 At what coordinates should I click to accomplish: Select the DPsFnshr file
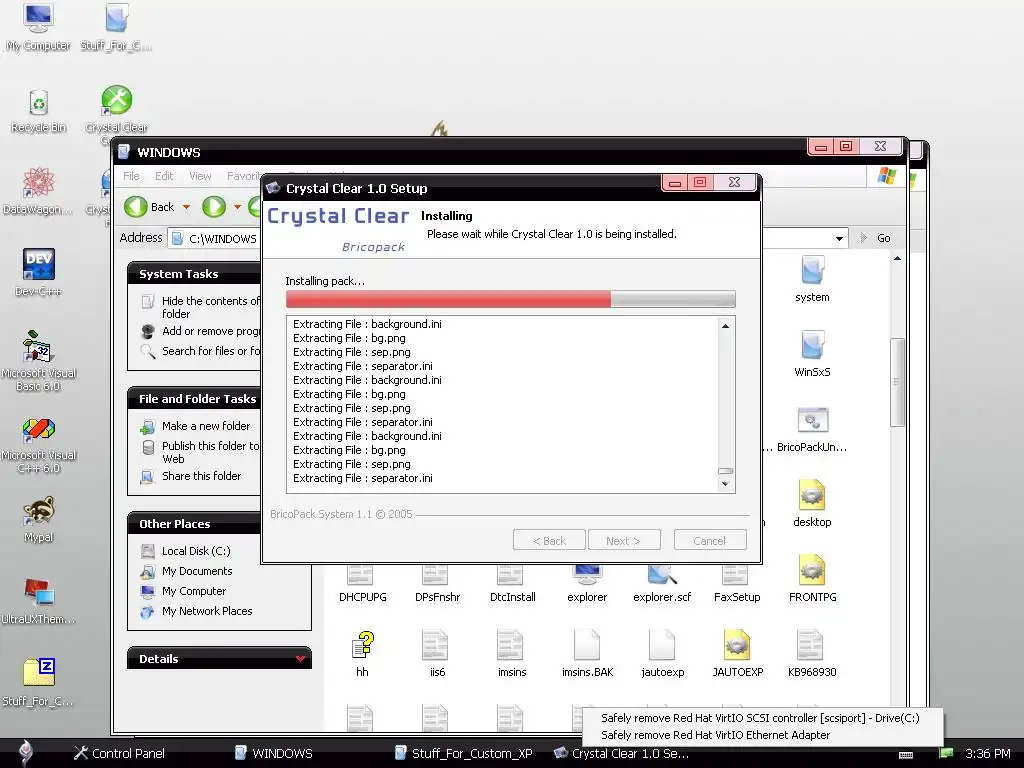(437, 584)
